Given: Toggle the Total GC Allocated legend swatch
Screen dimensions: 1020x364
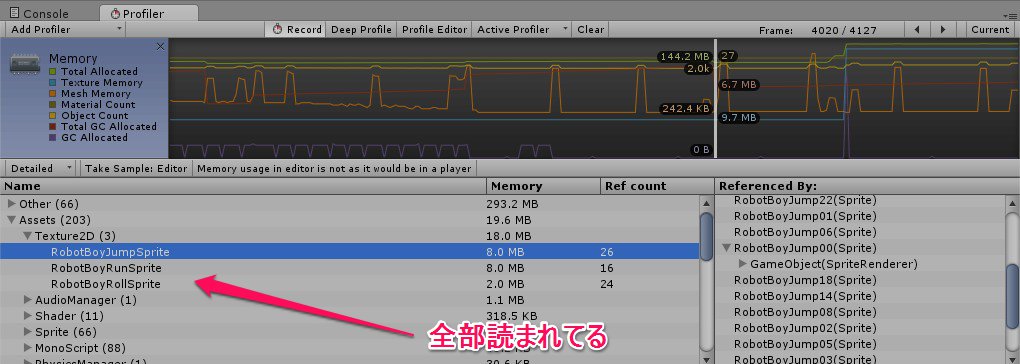Looking at the screenshot, I should (x=53, y=127).
